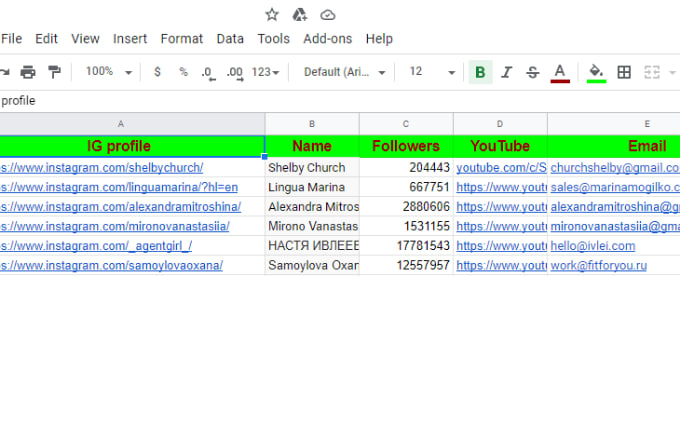Select the Lingua Marina name cell
The image size is (680, 425).
(312, 187)
